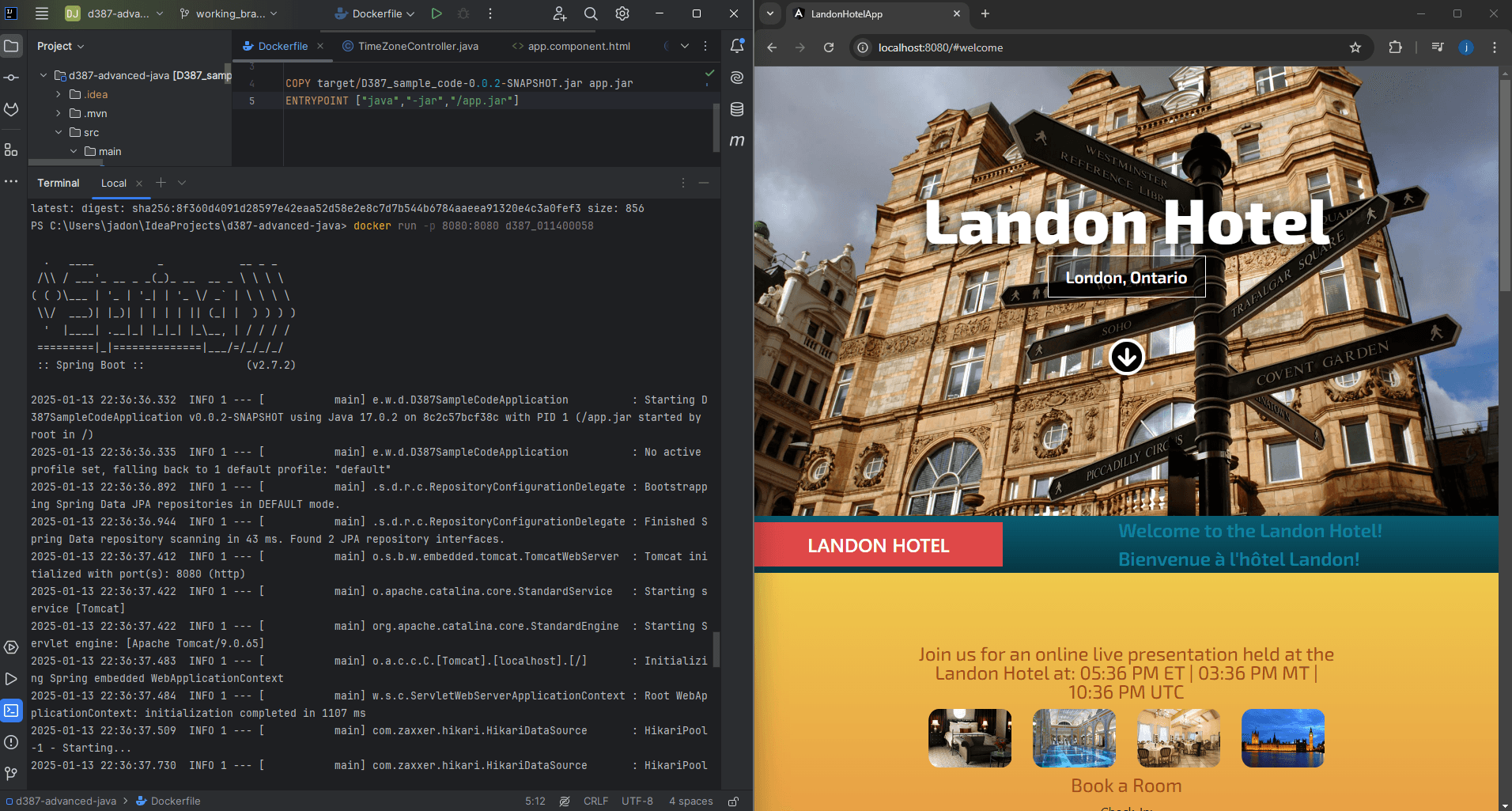Viewport: 1512px width, 811px height.
Task: Open Maven tool window icon
Action: coord(737,141)
